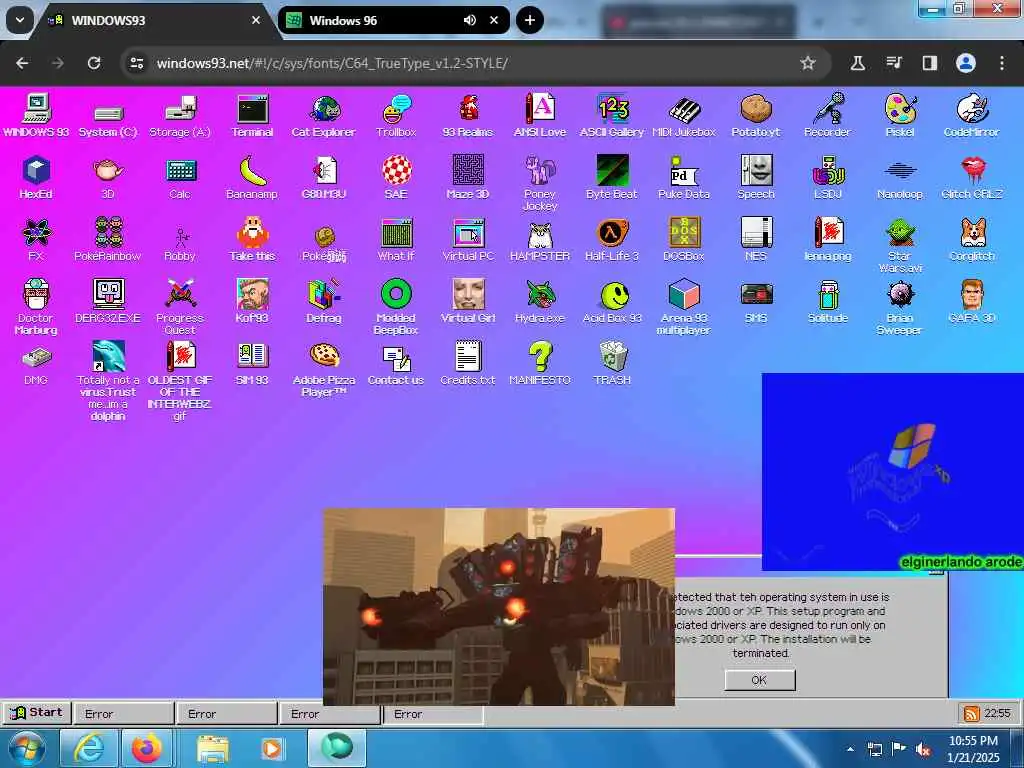Viewport: 1024px width, 768px height.
Task: Mute the Windows 96 tab audio
Action: point(470,20)
